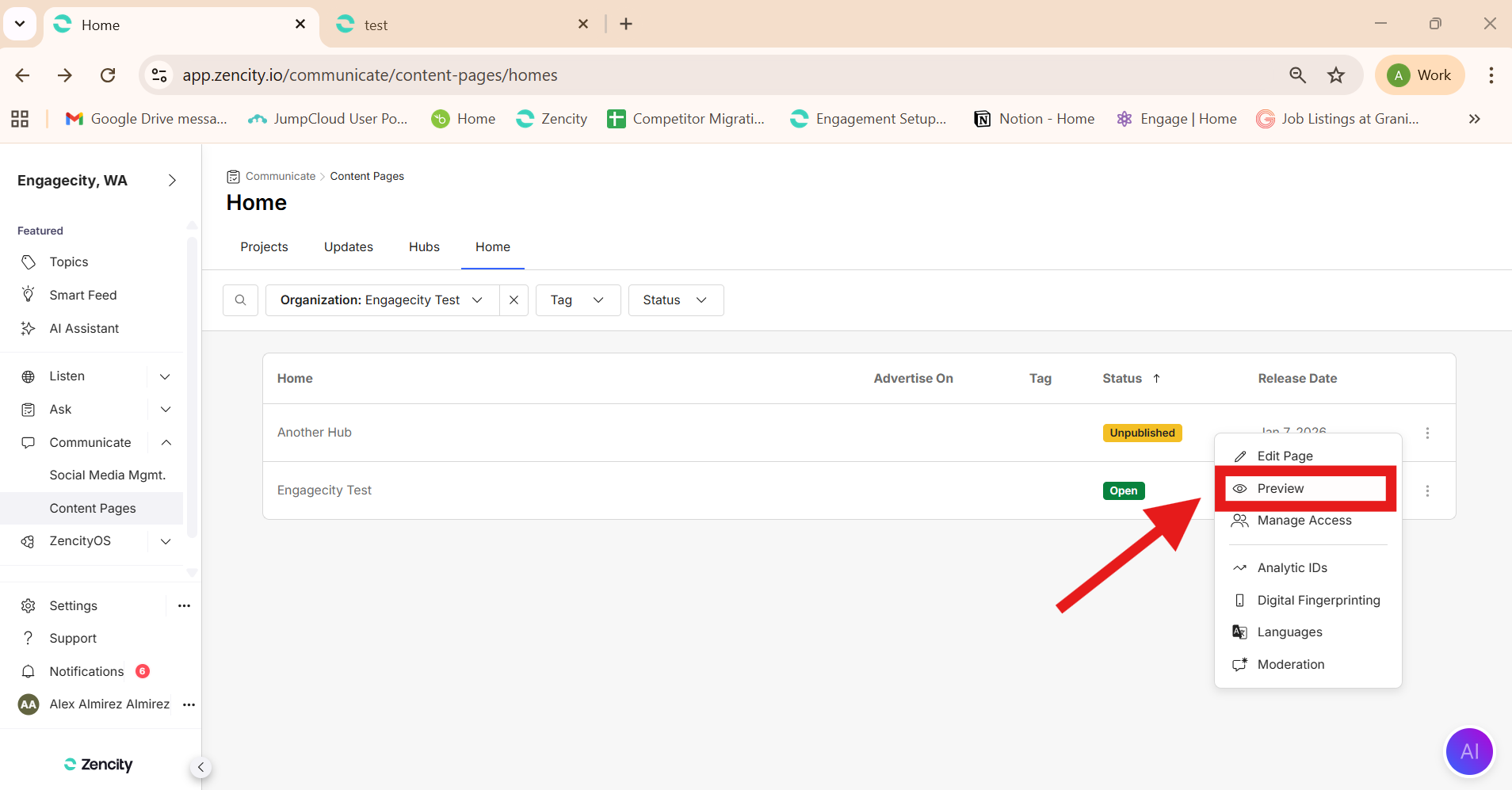Click the search magnifier icon in filter bar

click(x=240, y=300)
